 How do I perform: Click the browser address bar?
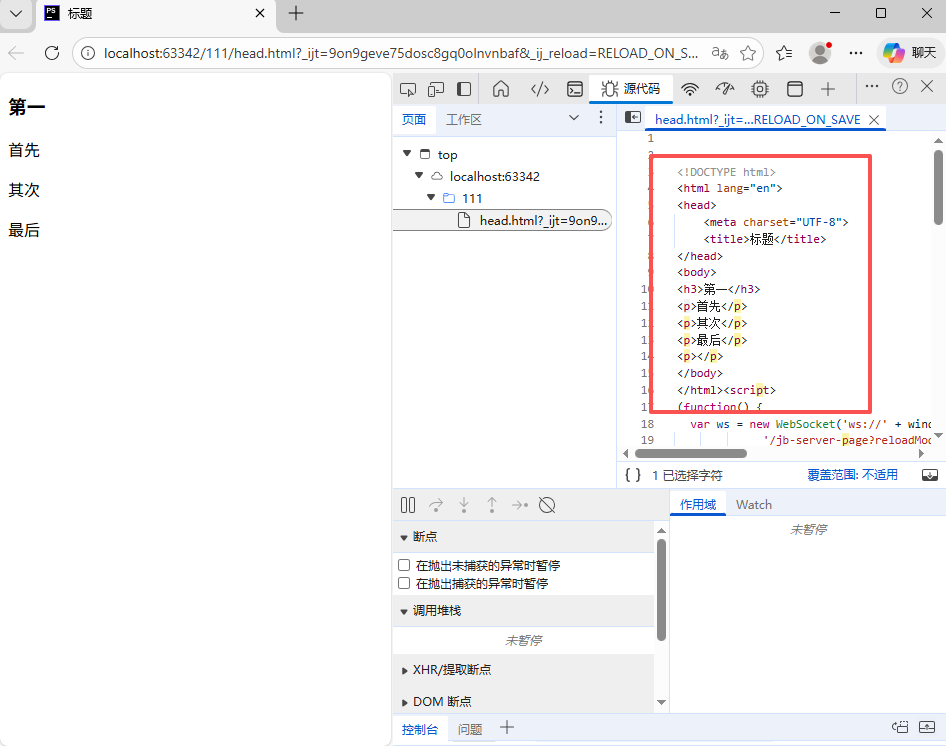pos(401,53)
